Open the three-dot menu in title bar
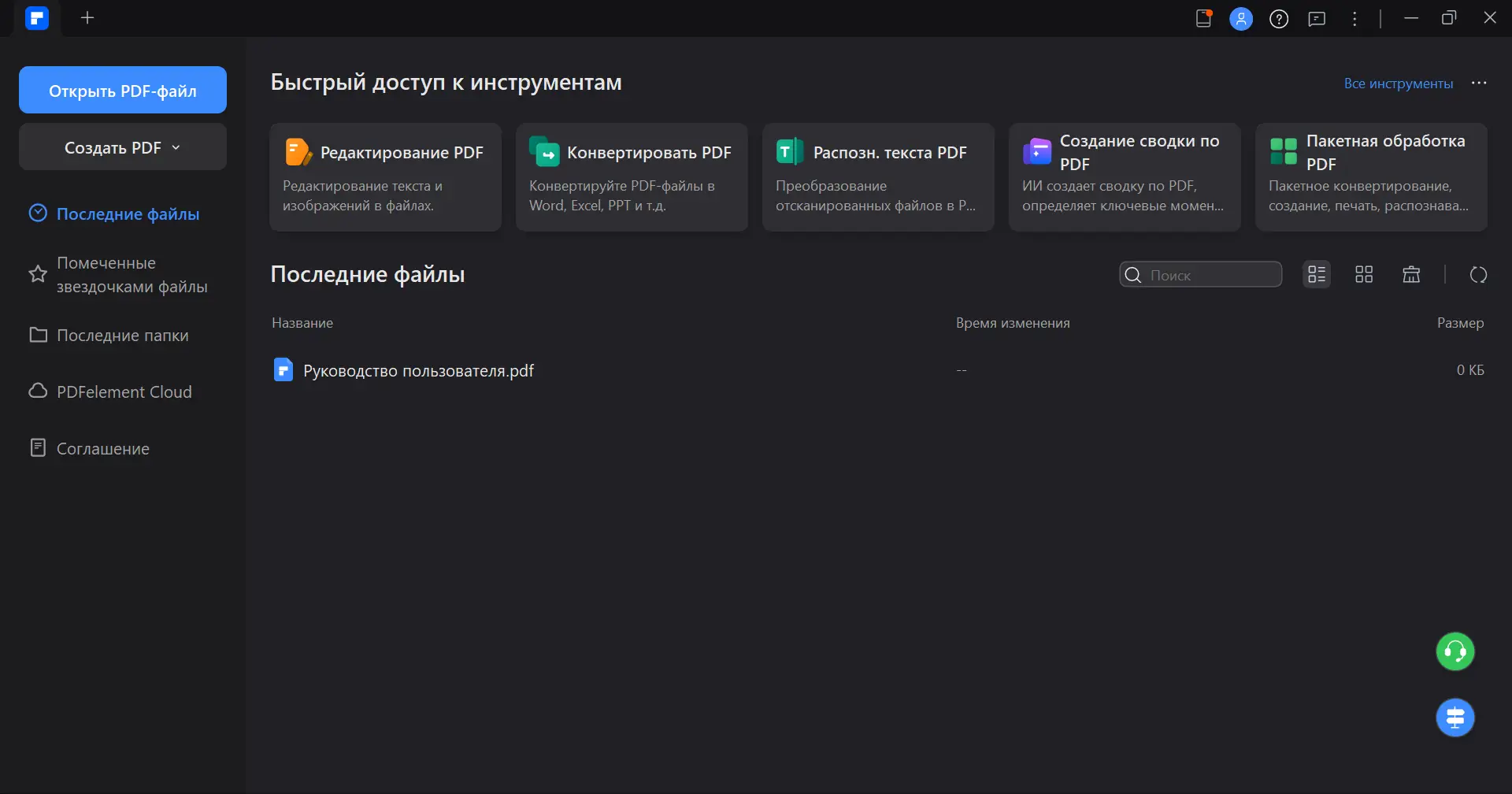This screenshot has height=794, width=1512. click(x=1354, y=18)
